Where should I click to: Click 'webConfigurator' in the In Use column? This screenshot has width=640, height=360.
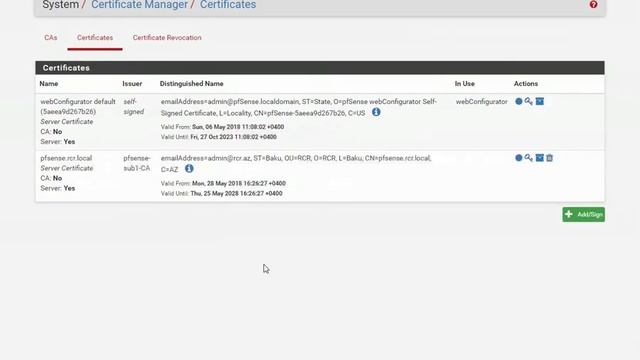[482, 102]
